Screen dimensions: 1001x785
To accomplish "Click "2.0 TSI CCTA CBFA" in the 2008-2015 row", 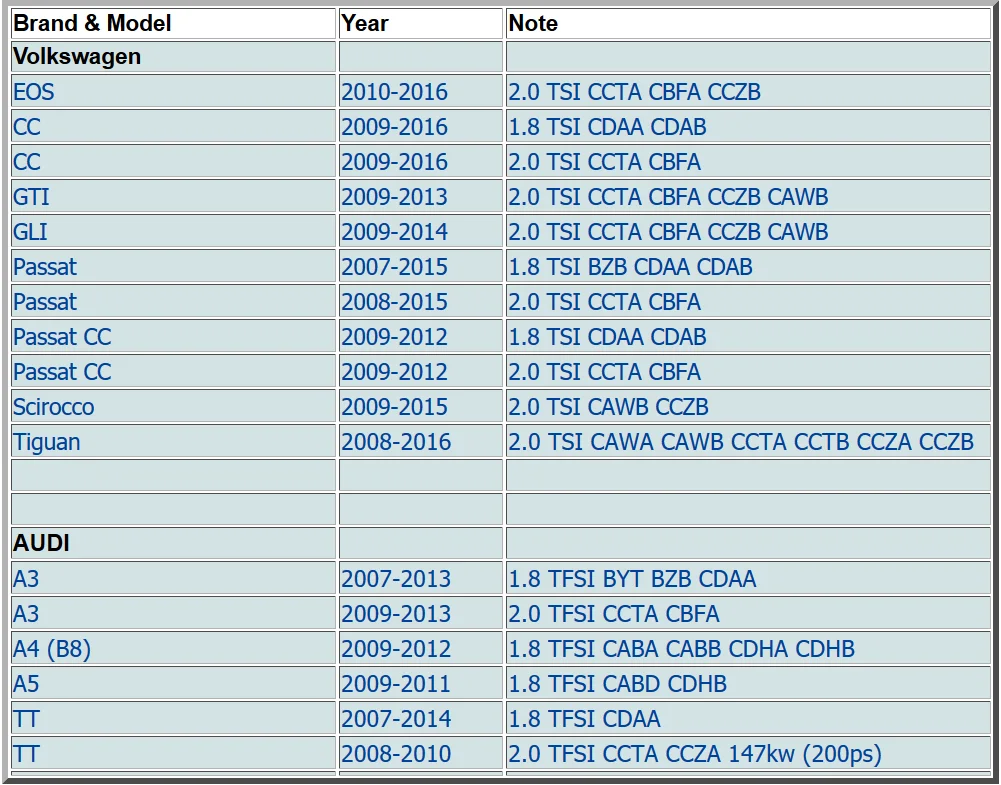I will click(605, 303).
